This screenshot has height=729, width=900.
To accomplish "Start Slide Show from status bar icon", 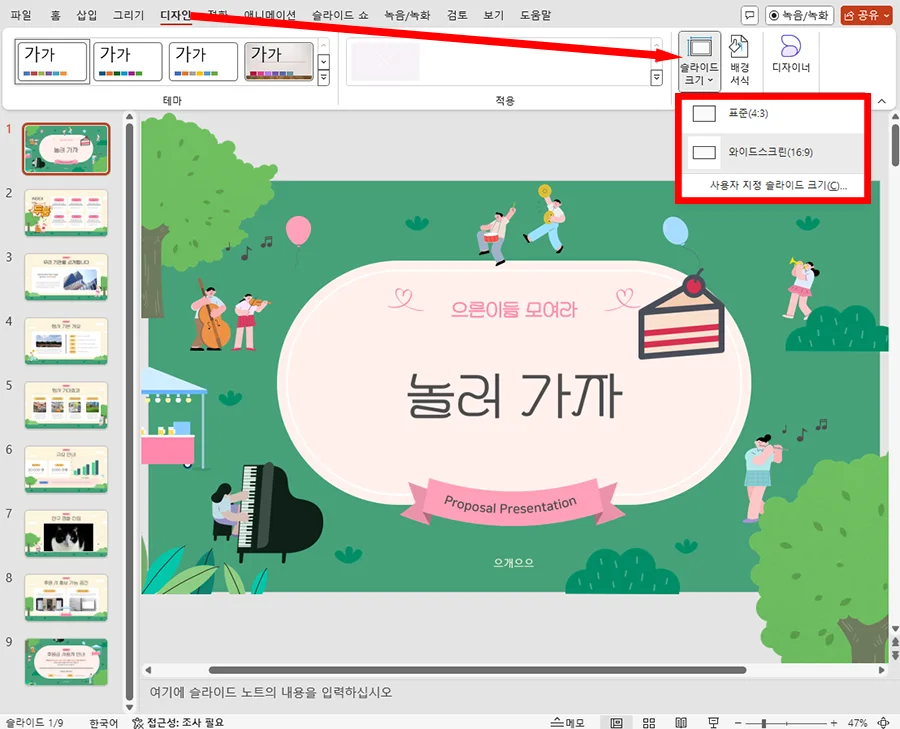I will tap(712, 720).
